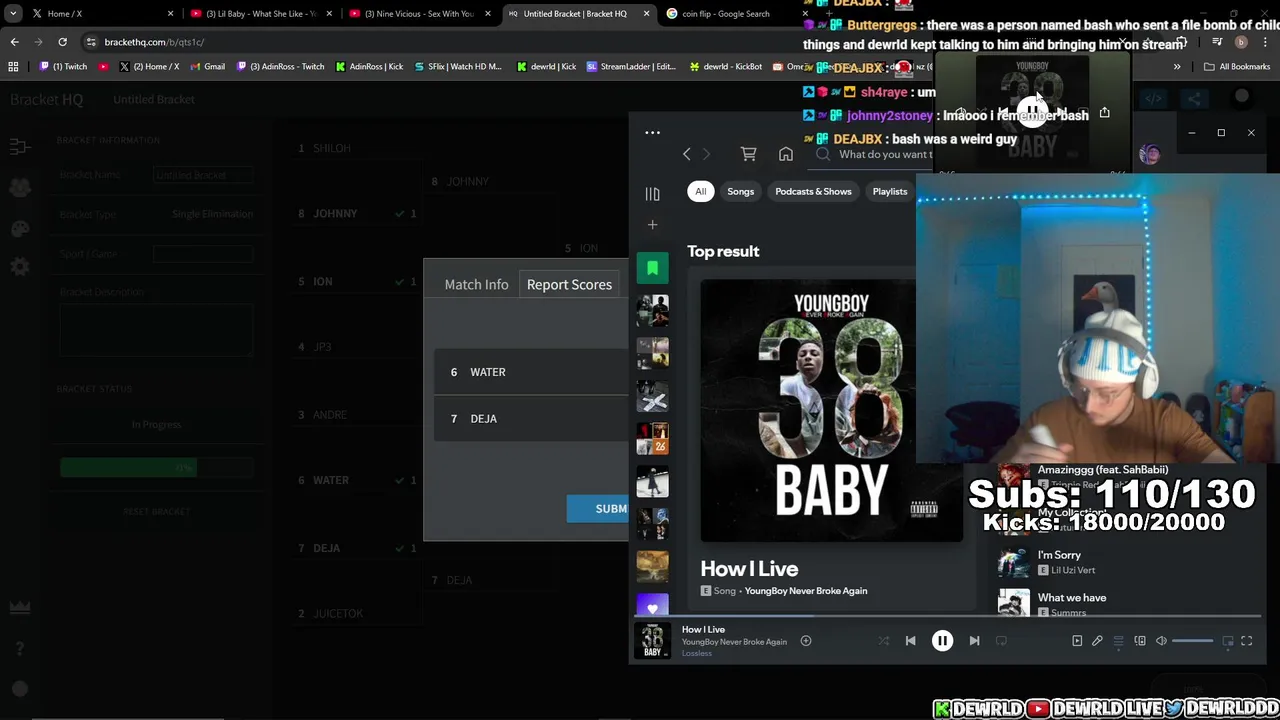This screenshot has width=1280, height=720.
Task: Filter search results by Playlists
Action: (890, 191)
